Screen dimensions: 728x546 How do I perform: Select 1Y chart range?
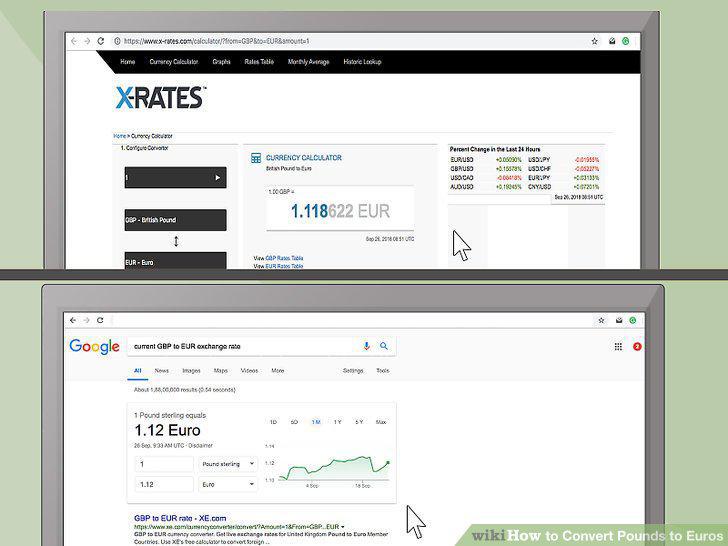point(338,422)
